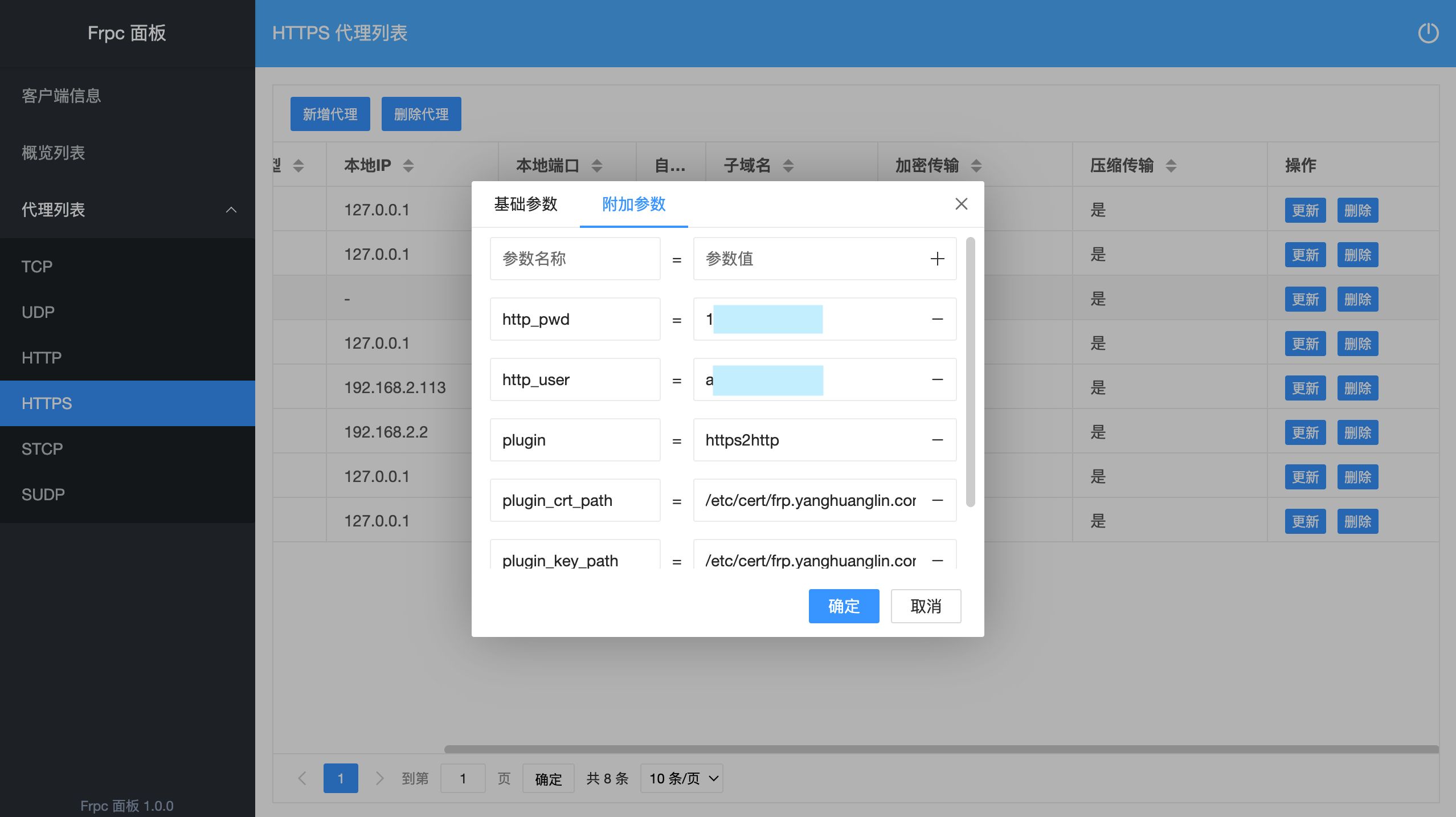Sort by 本地IP column arrows
This screenshot has width=1456, height=817.
coord(408,166)
